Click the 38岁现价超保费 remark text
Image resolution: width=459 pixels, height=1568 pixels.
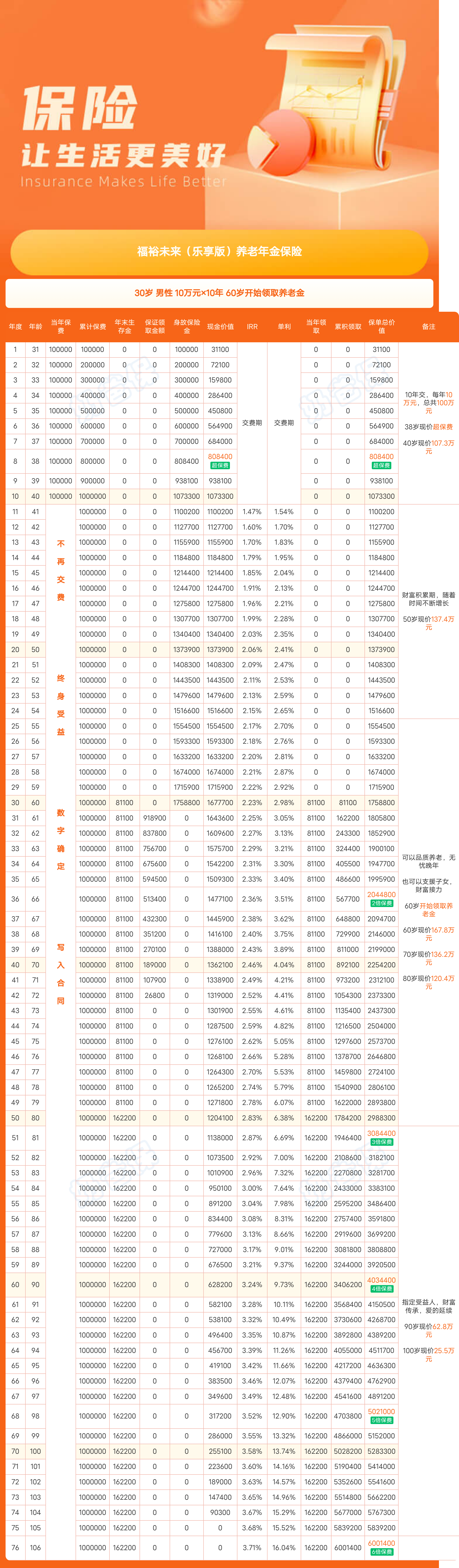429,427
